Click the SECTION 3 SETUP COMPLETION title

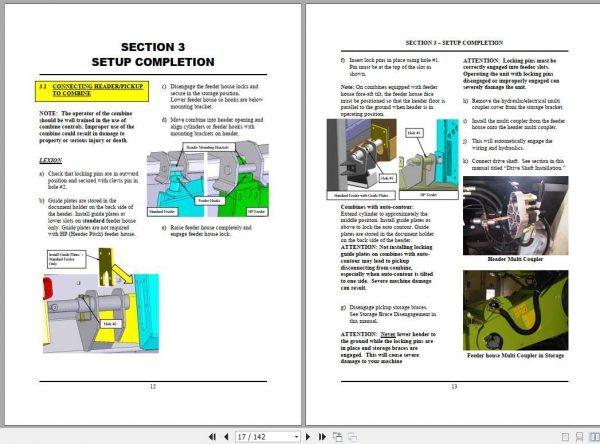pos(153,54)
